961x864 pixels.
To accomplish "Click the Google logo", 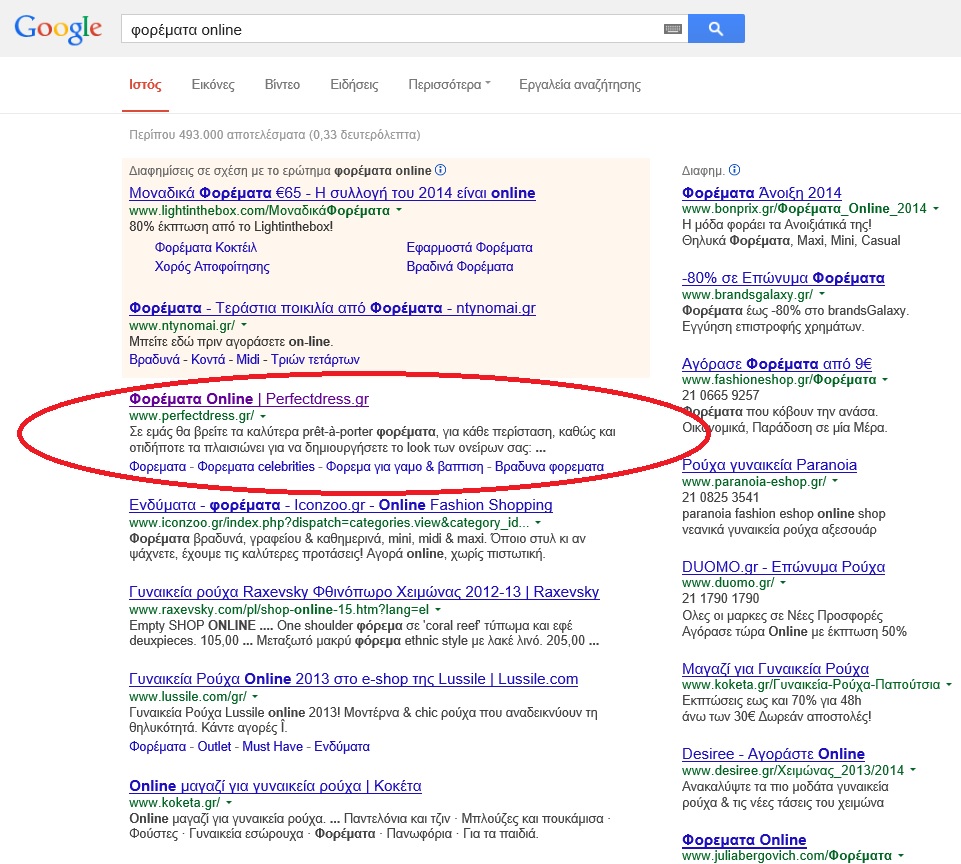I will pyautogui.click(x=58, y=28).
